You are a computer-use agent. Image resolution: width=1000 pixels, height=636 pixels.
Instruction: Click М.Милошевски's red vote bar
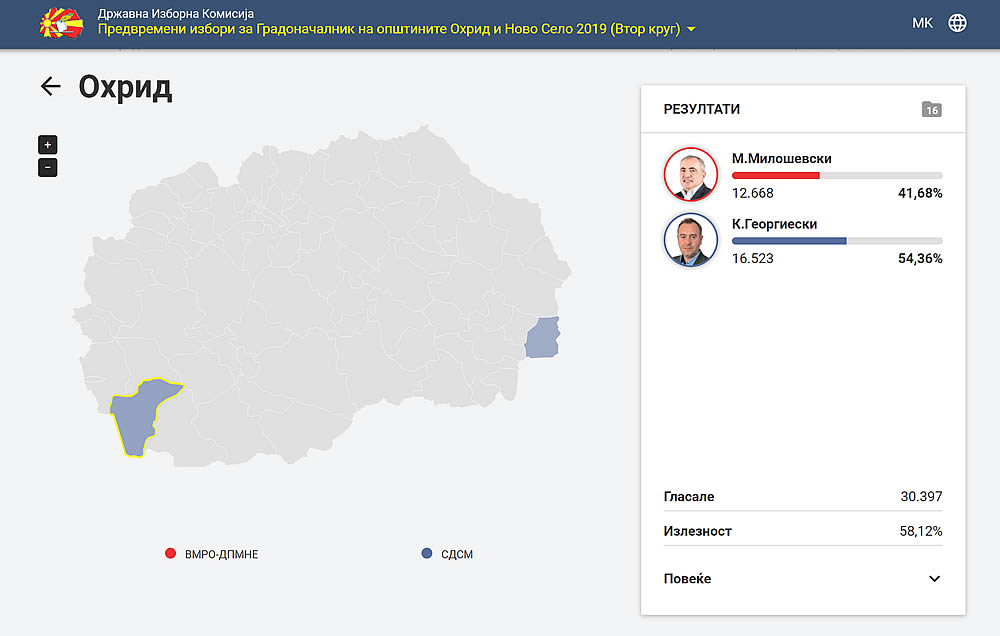point(775,175)
